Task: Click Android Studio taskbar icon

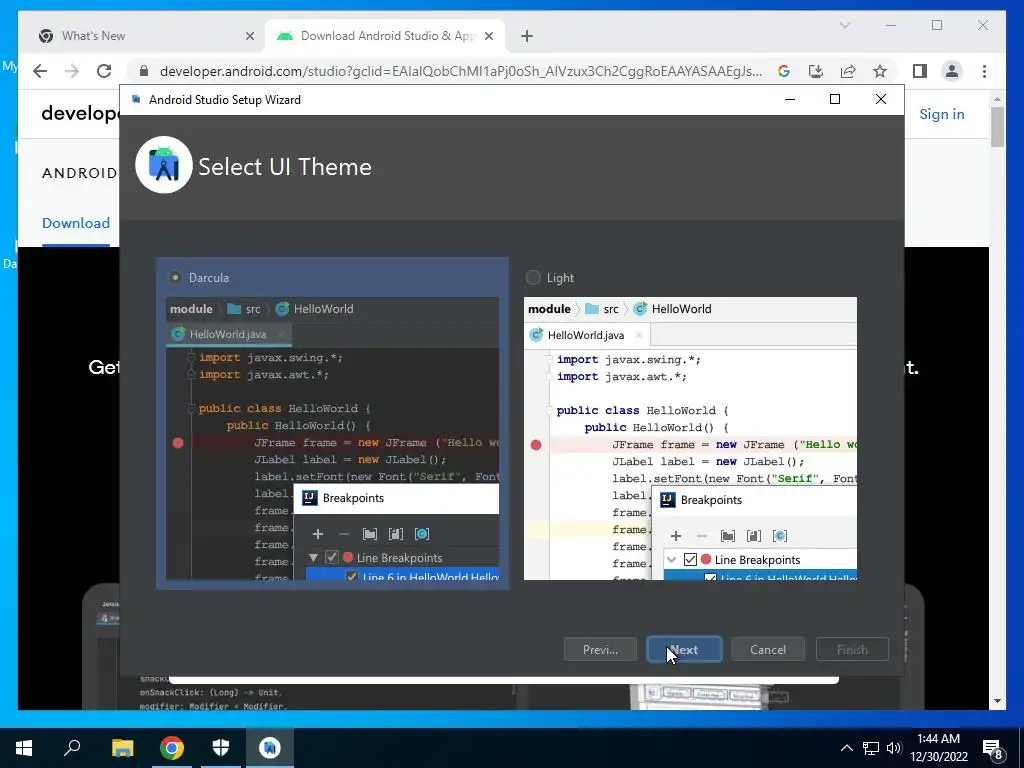Action: coord(270,748)
